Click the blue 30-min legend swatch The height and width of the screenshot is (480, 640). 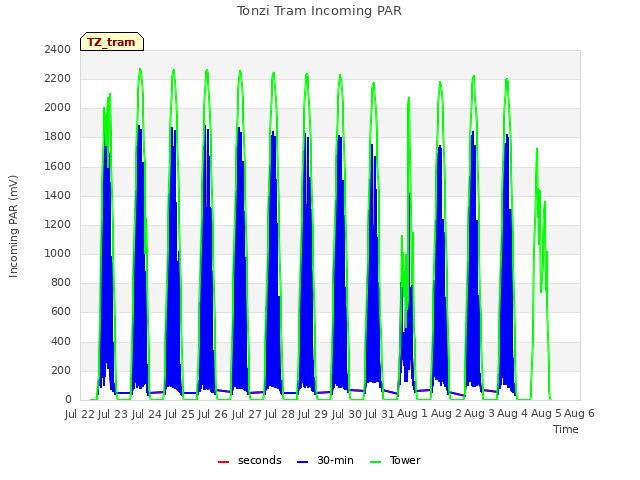302,462
